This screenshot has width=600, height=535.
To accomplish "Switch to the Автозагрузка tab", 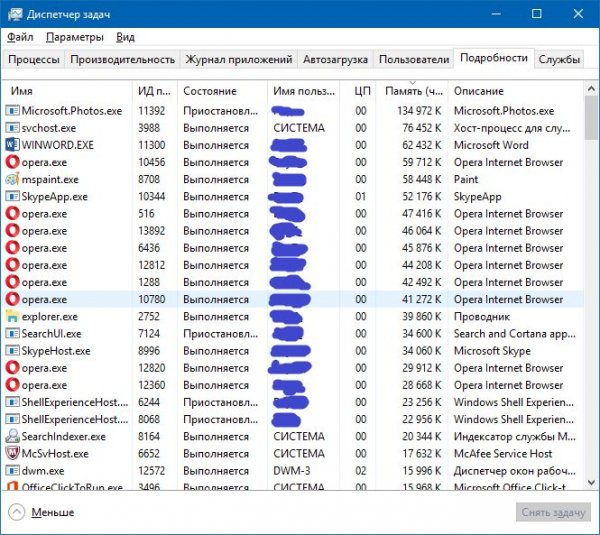I will [x=336, y=60].
